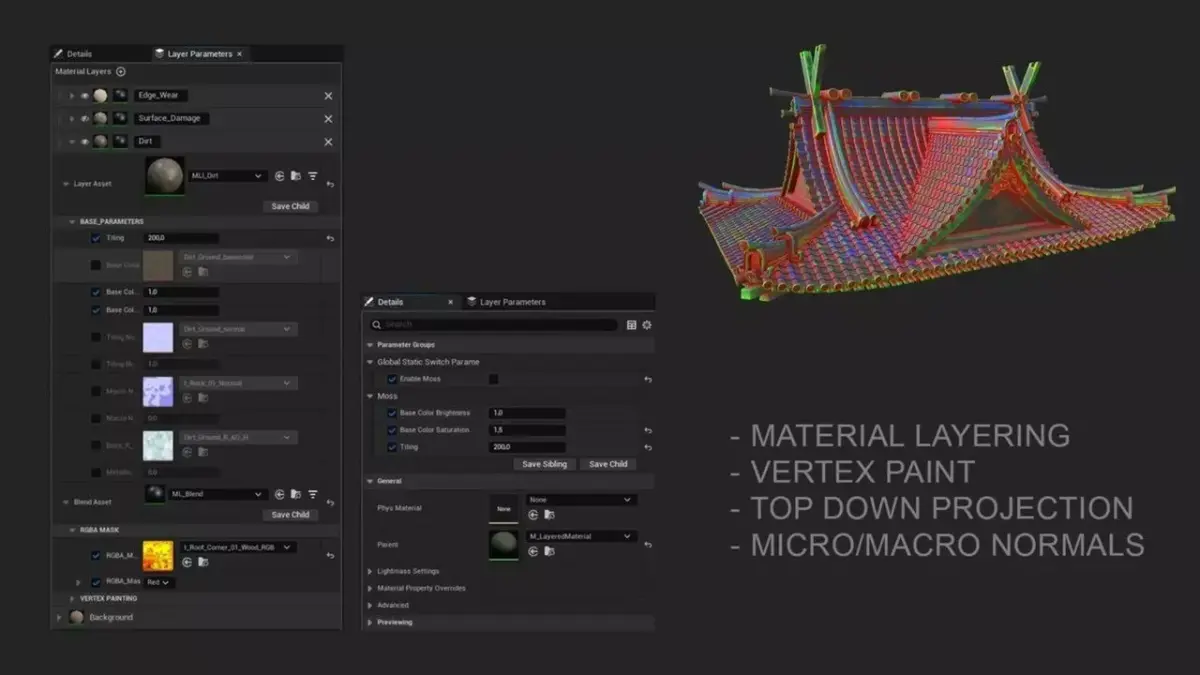1200x675 pixels.
Task: Click Save Child in center Details panel
Action: coord(608,464)
